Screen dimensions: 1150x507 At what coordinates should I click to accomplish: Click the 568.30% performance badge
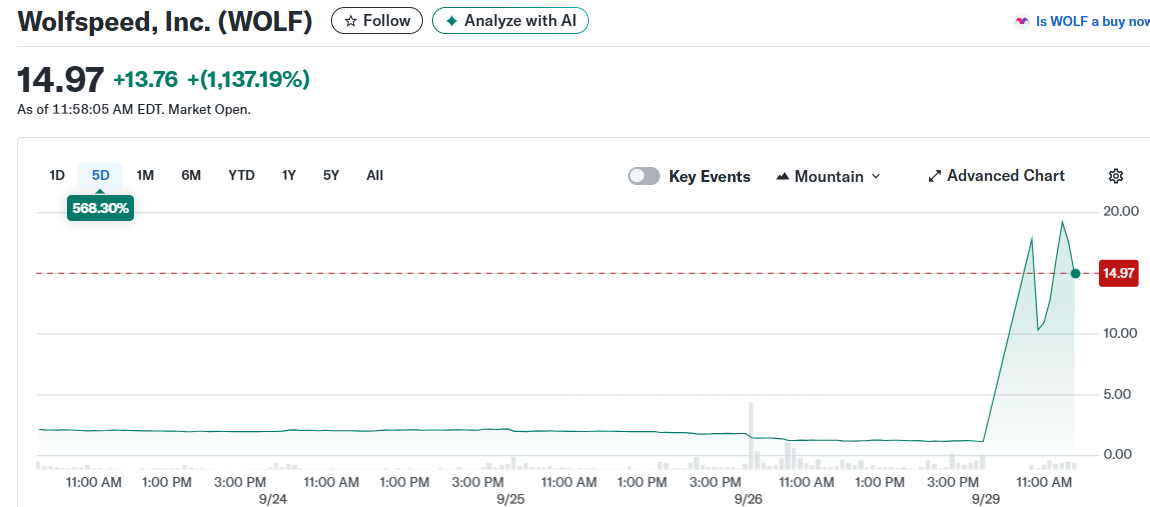100,208
